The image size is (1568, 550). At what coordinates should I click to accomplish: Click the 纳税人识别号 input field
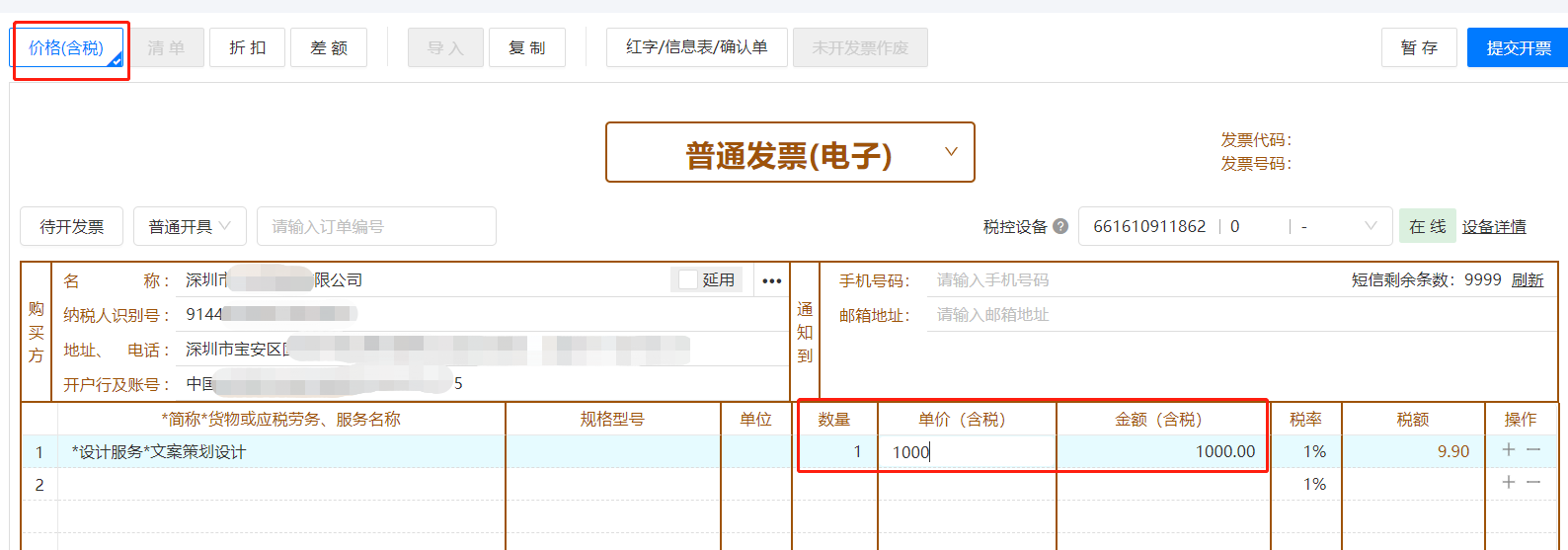point(484,314)
